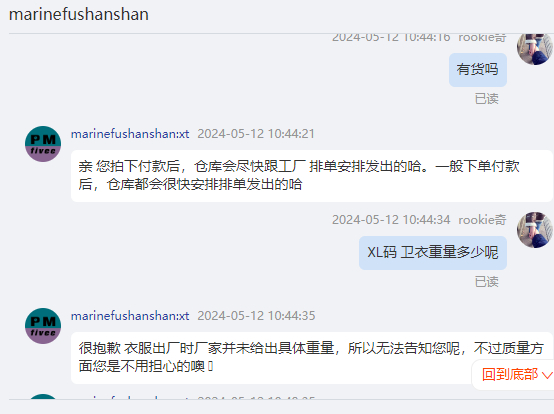Click 已读 status under 有货吗
Screen dimensions: 554x414
[487, 99]
